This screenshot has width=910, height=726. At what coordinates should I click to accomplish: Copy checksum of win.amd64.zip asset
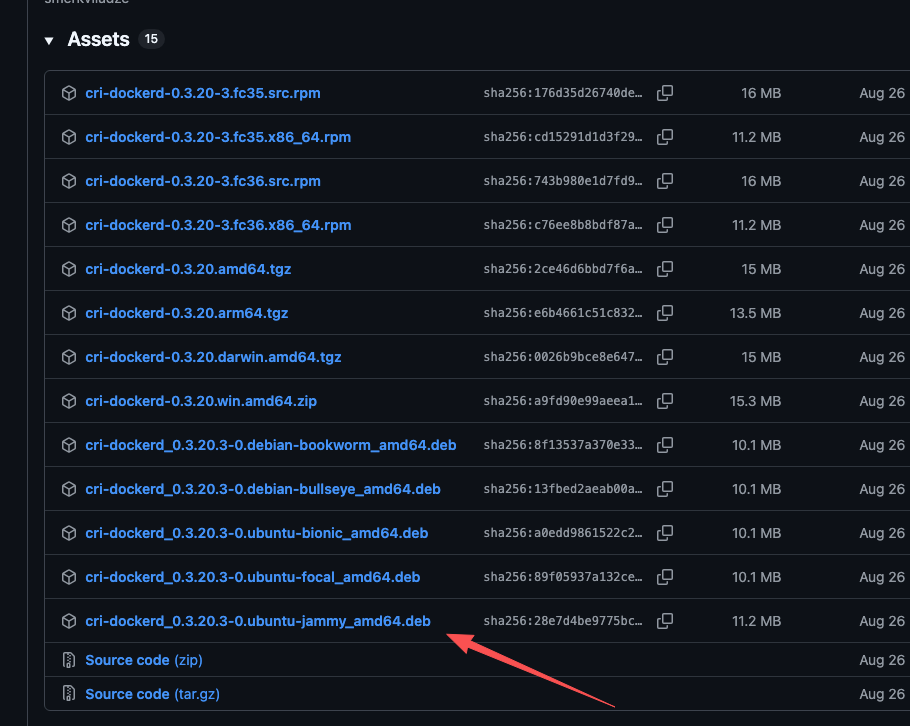(x=665, y=401)
